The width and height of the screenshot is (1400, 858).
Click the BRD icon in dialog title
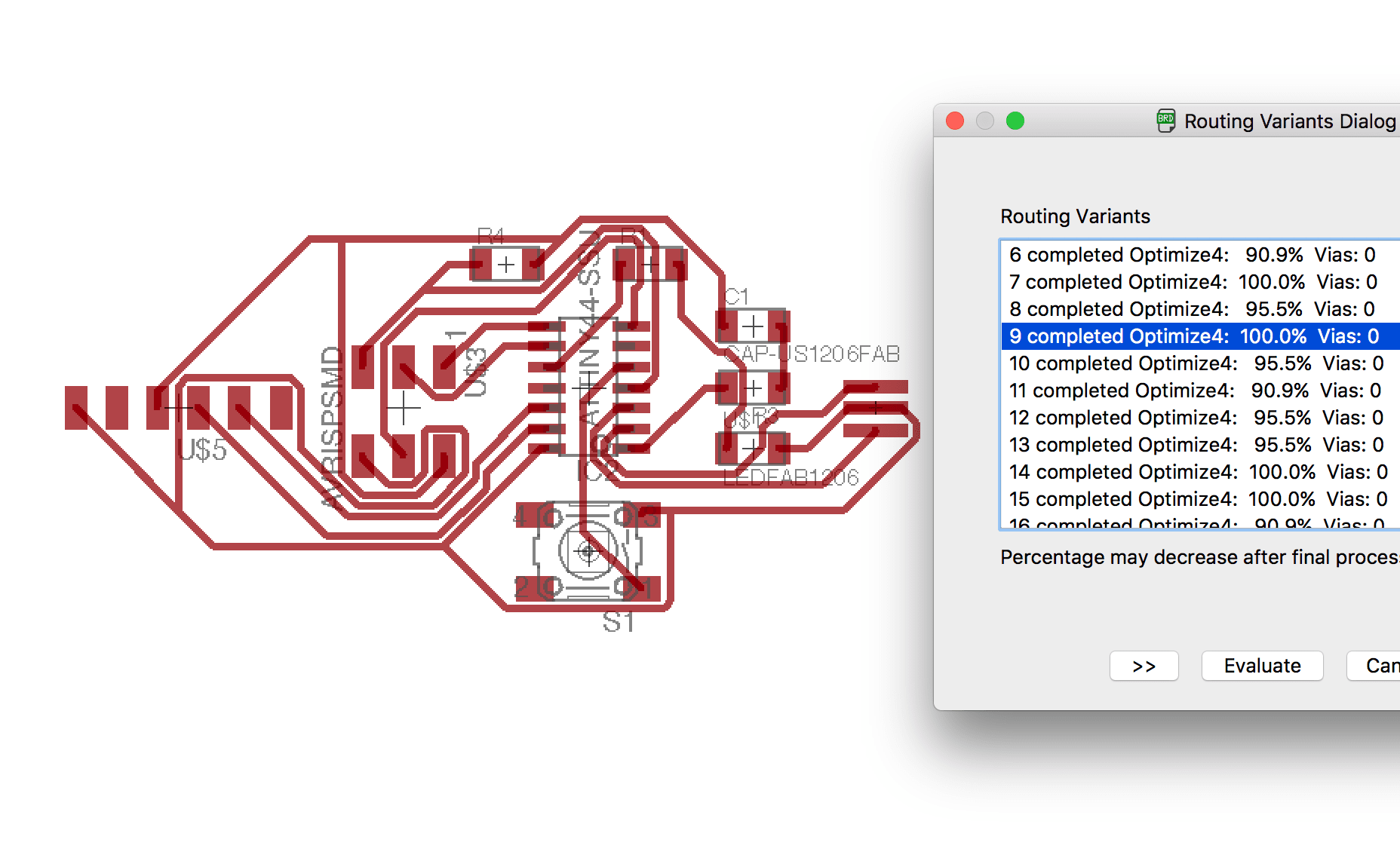click(x=1165, y=121)
